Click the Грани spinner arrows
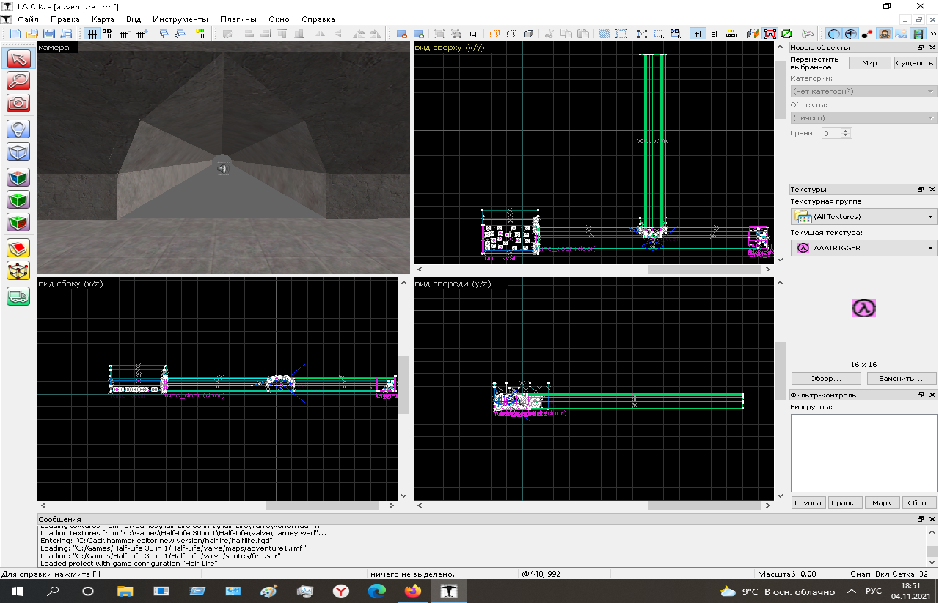938x603 pixels. point(846,133)
